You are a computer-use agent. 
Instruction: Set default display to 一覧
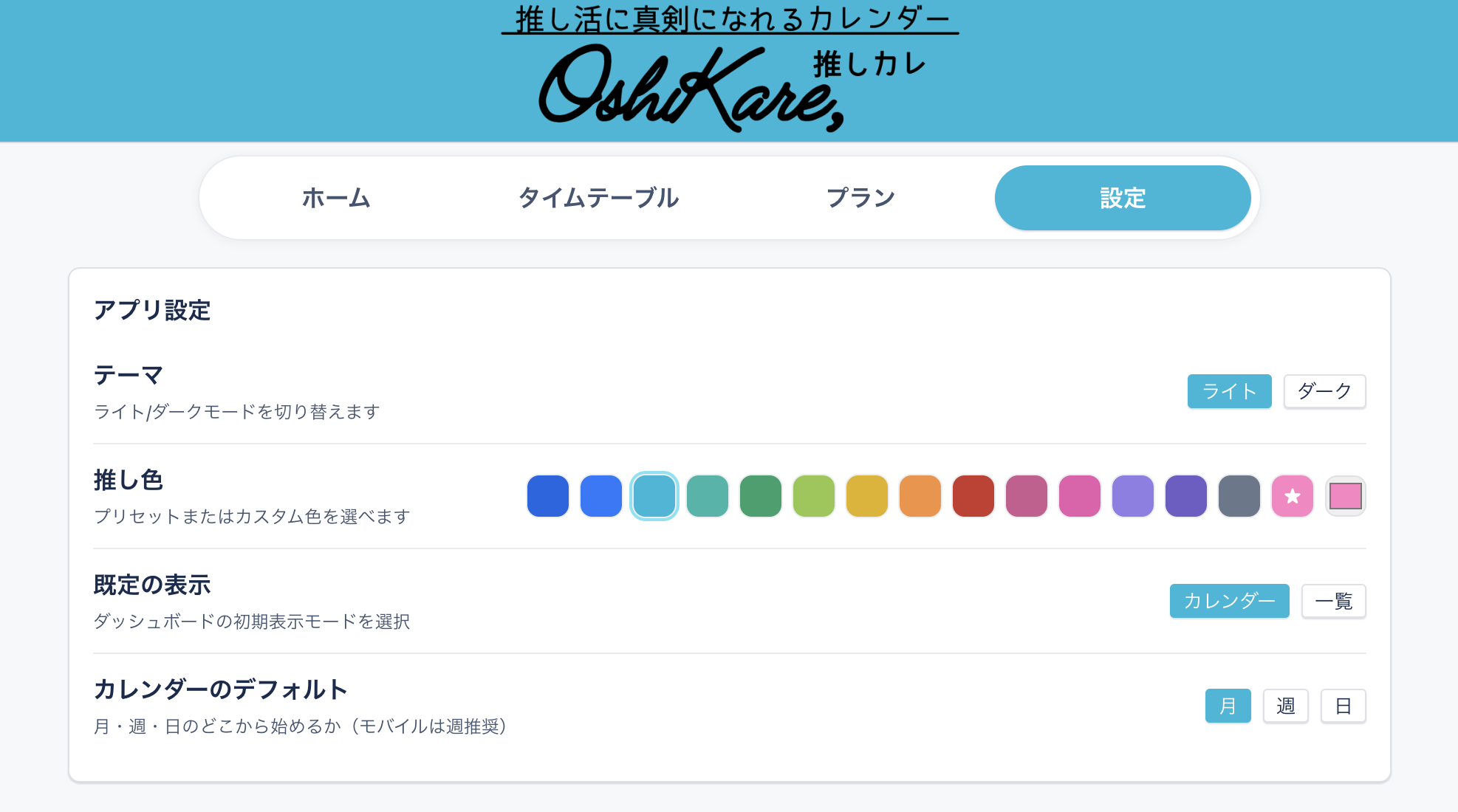tap(1333, 601)
